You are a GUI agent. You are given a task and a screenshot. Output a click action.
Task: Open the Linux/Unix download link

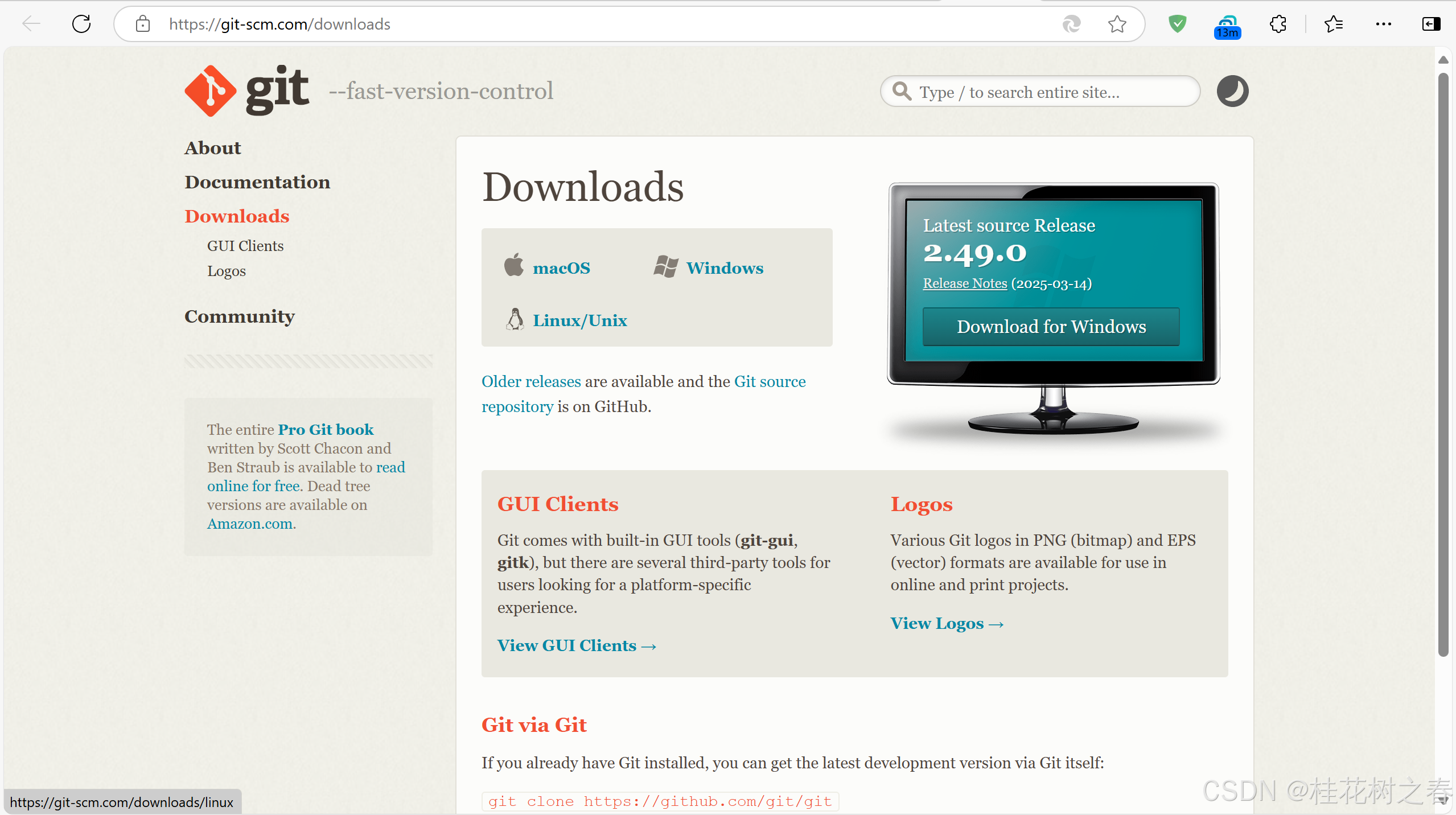(580, 320)
